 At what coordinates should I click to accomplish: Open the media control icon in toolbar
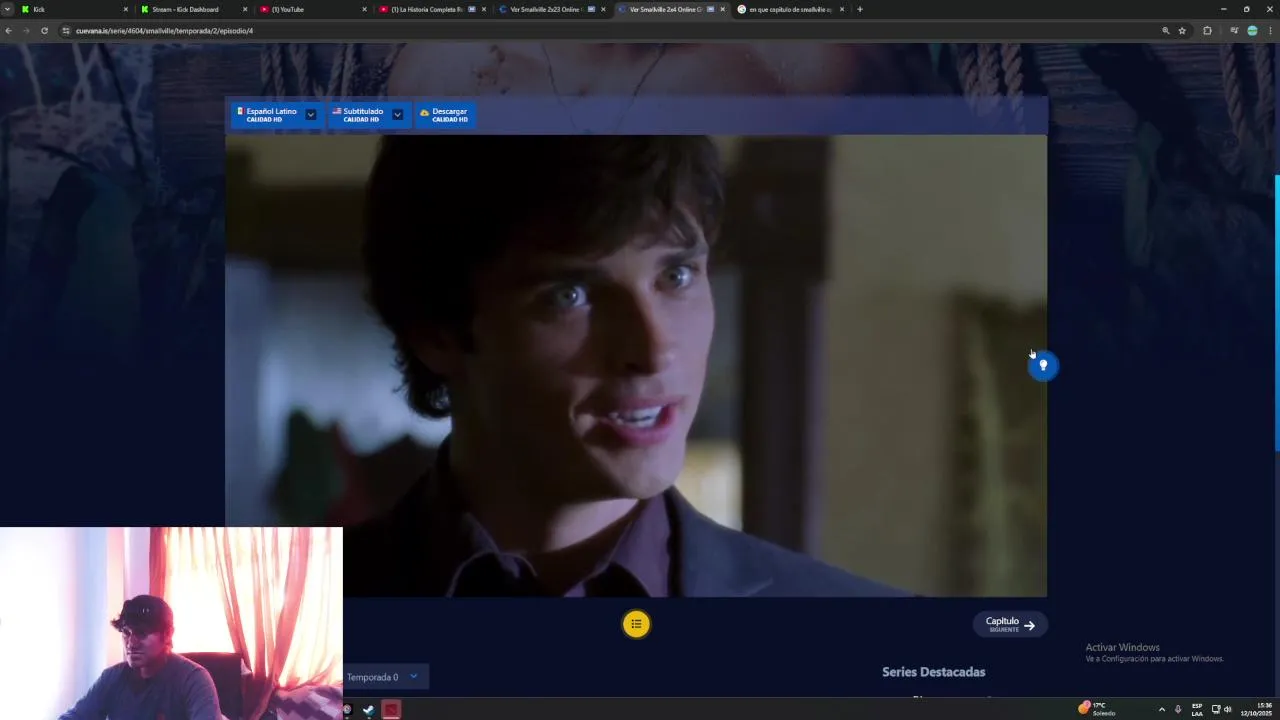pos(1234,31)
